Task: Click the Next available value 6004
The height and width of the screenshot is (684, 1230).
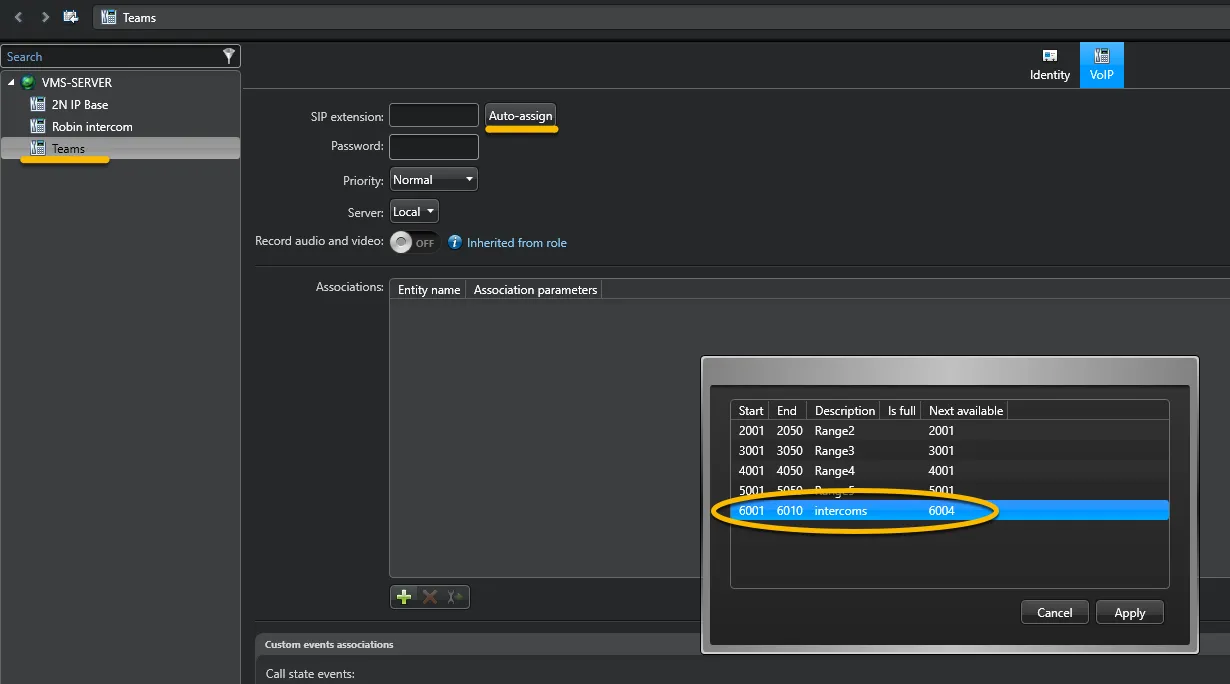Action: 941,511
